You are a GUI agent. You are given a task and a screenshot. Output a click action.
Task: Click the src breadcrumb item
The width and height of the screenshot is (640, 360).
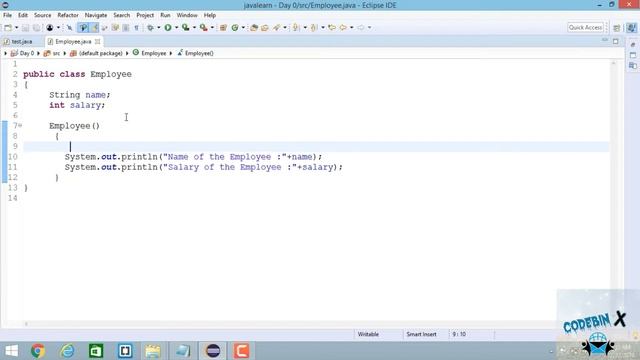(52, 53)
